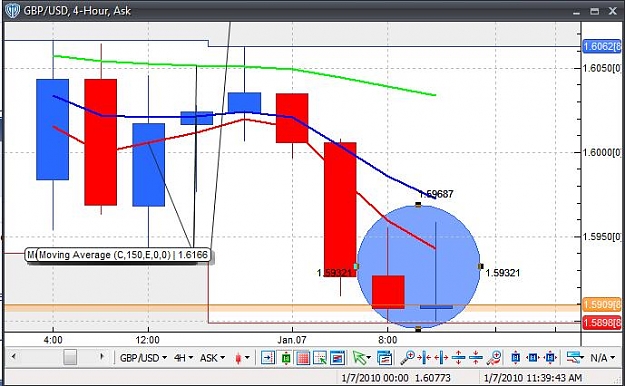625x386 pixels.
Task: Open the pointer tool dropdown arrow
Action: (x=369, y=358)
